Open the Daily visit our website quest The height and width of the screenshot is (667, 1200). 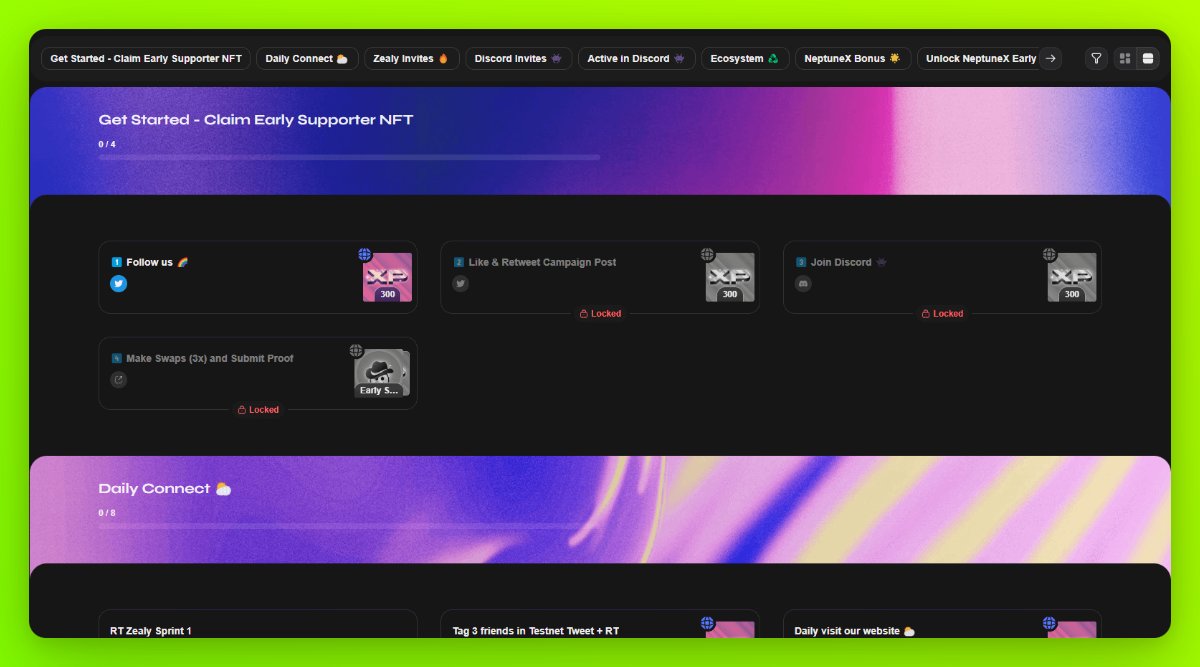[x=942, y=624]
